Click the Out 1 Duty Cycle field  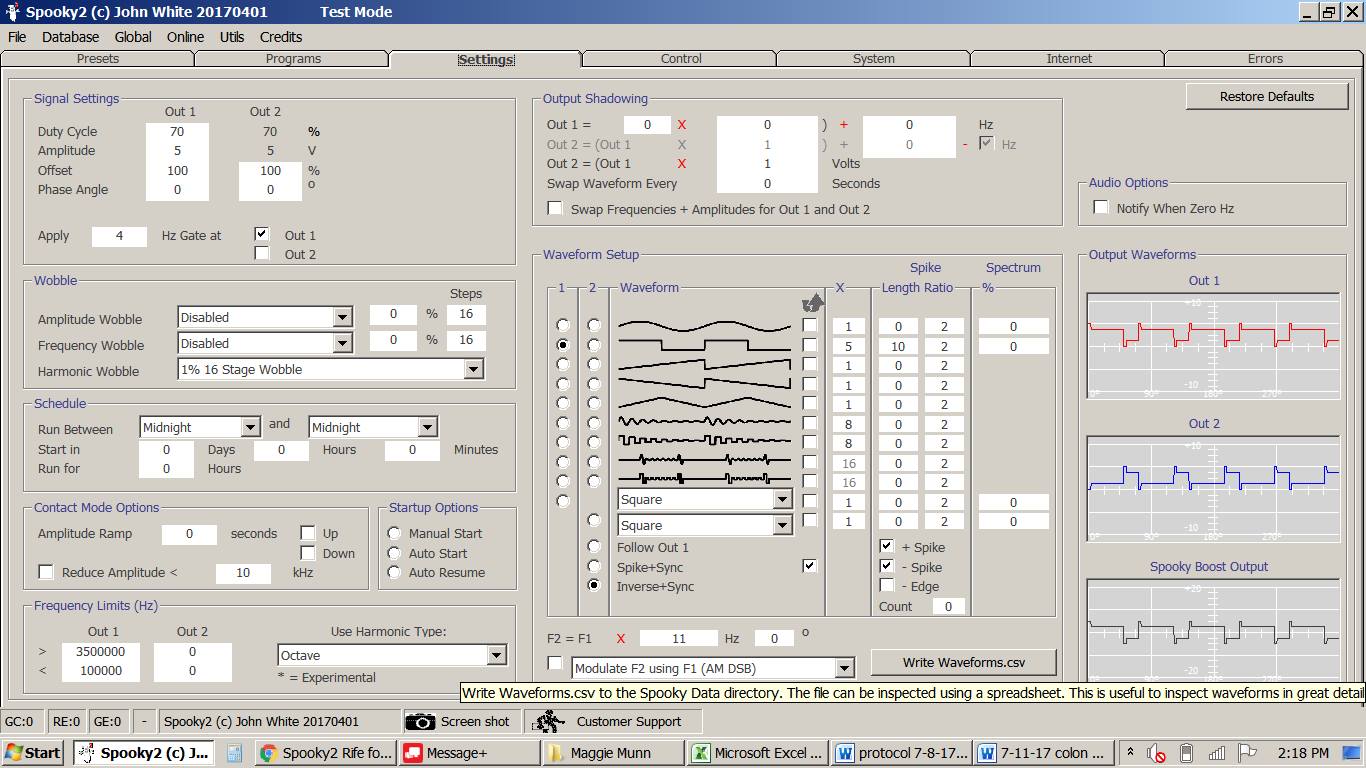click(177, 131)
